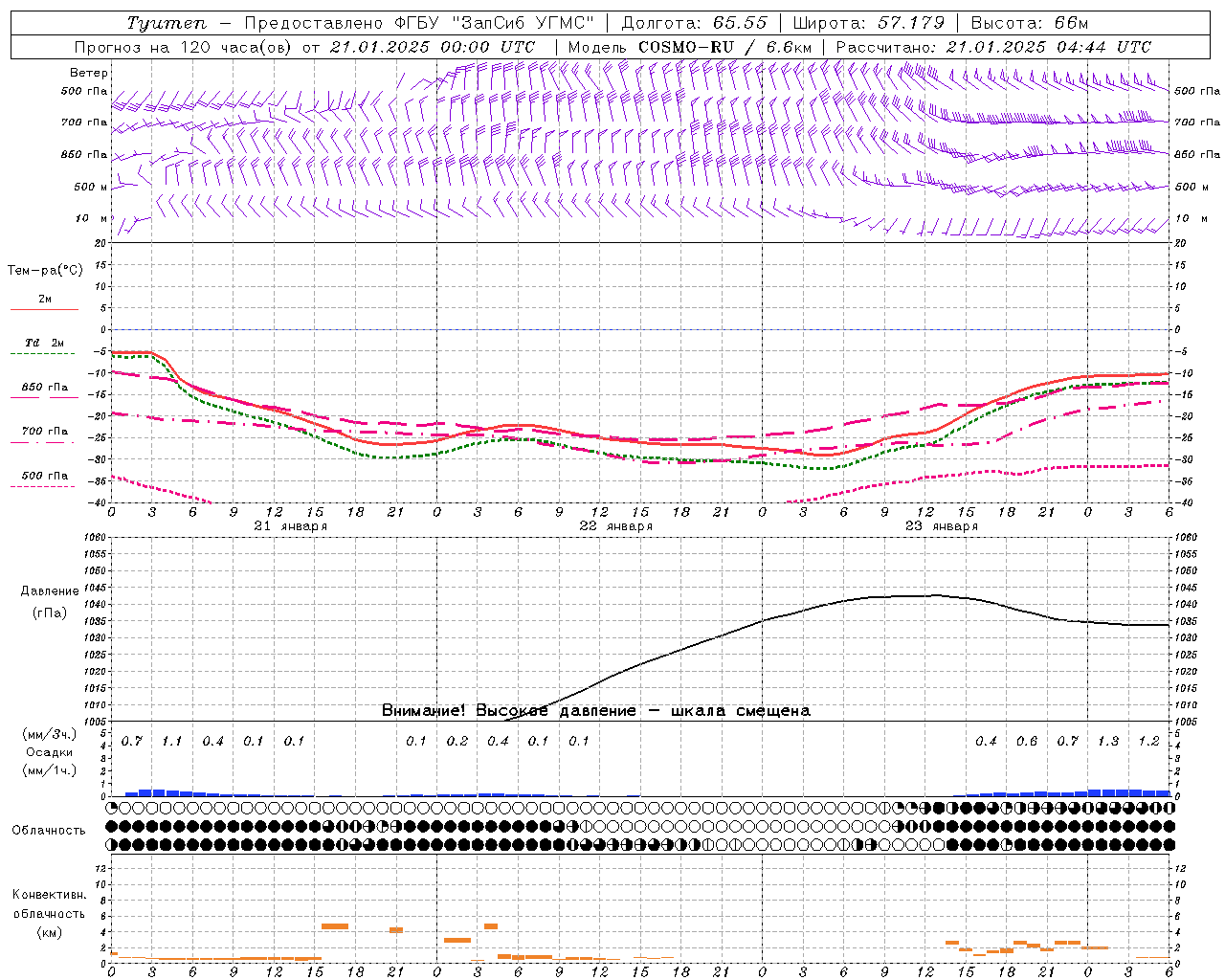Click the (мм/3ч.) precipitation unit label
1225x980 pixels.
[50, 735]
